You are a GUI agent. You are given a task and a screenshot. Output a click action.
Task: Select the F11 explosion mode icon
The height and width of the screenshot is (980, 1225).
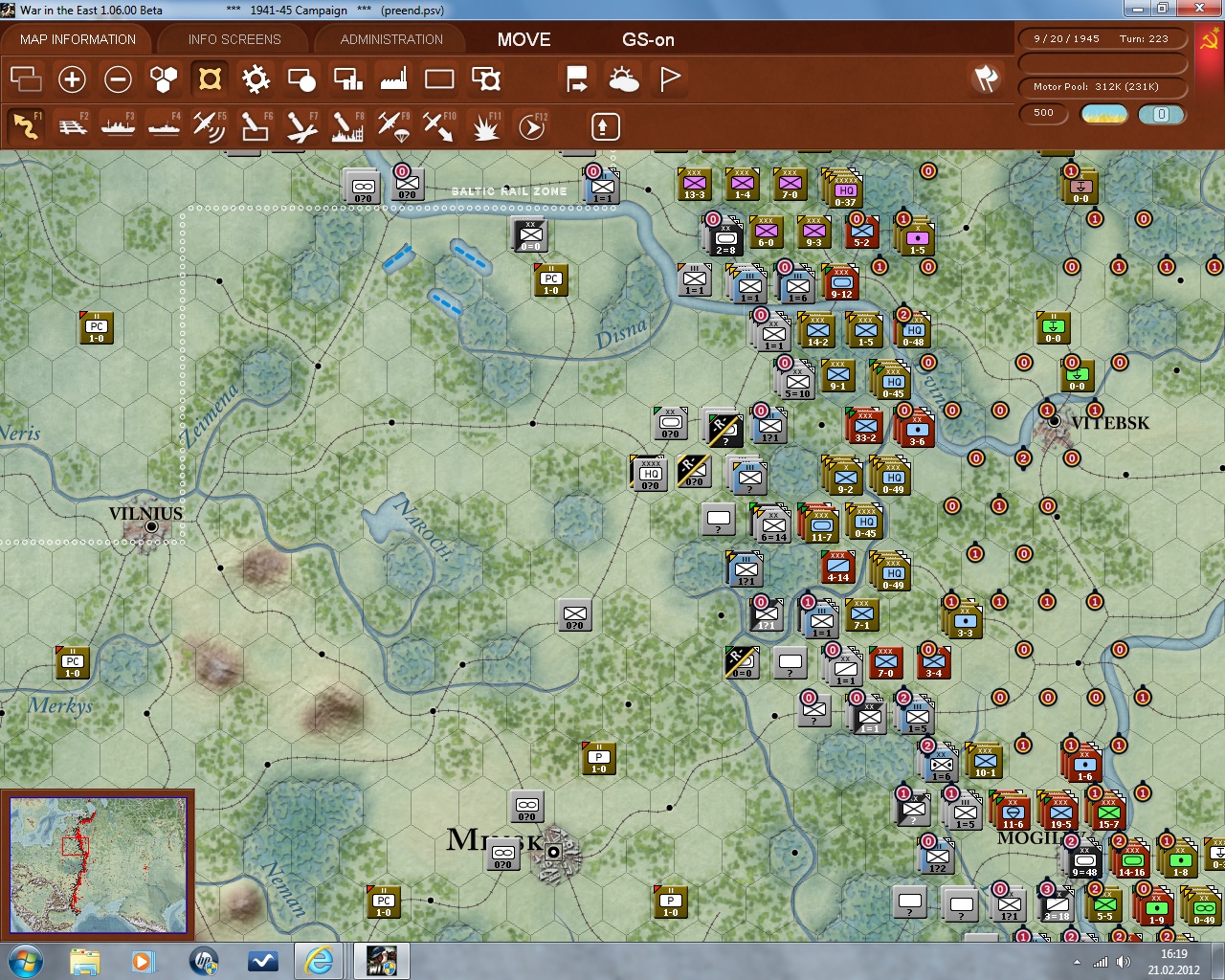point(485,126)
